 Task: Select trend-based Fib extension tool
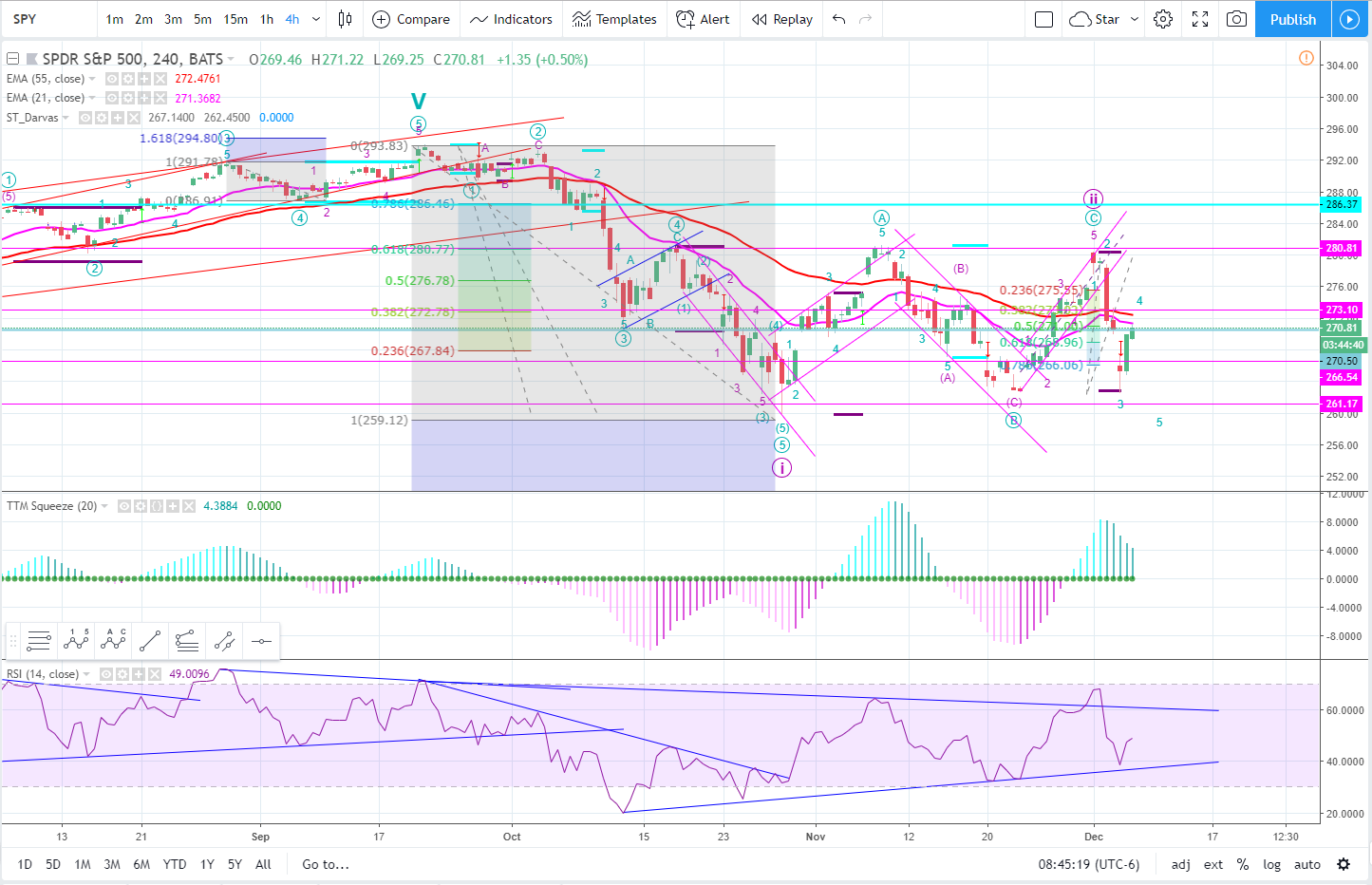[x=187, y=642]
